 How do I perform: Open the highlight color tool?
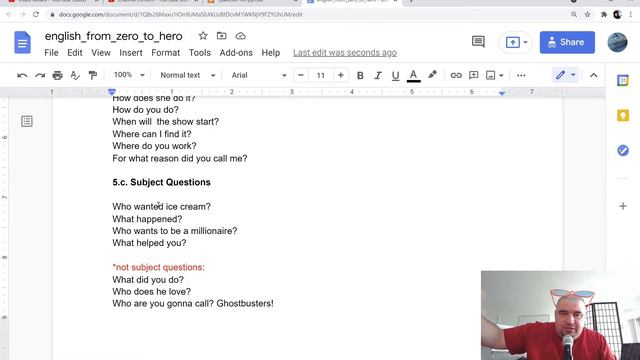432,75
